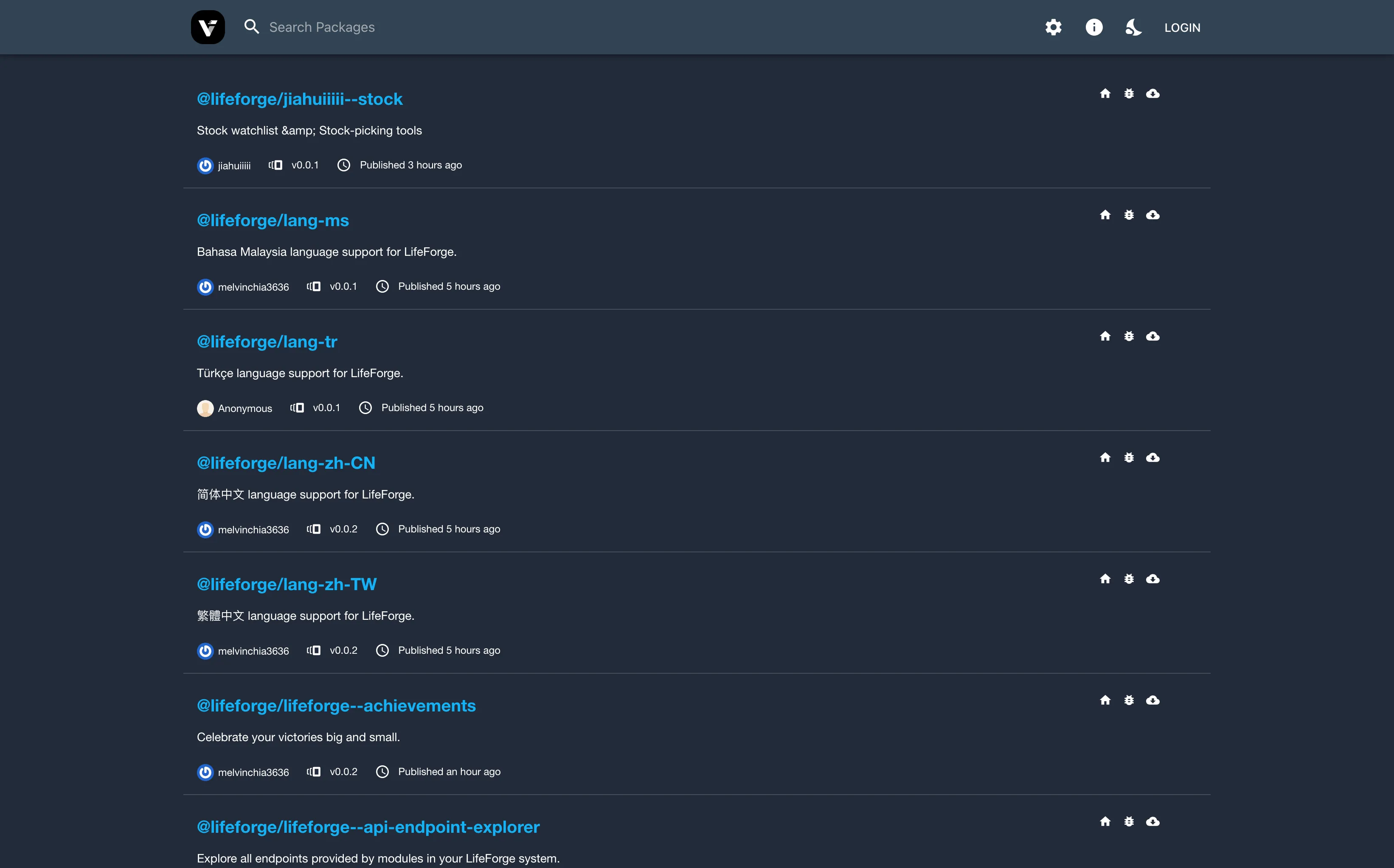The image size is (1394, 868).
Task: Click the clock icon on lang-tr row
Action: tap(365, 408)
